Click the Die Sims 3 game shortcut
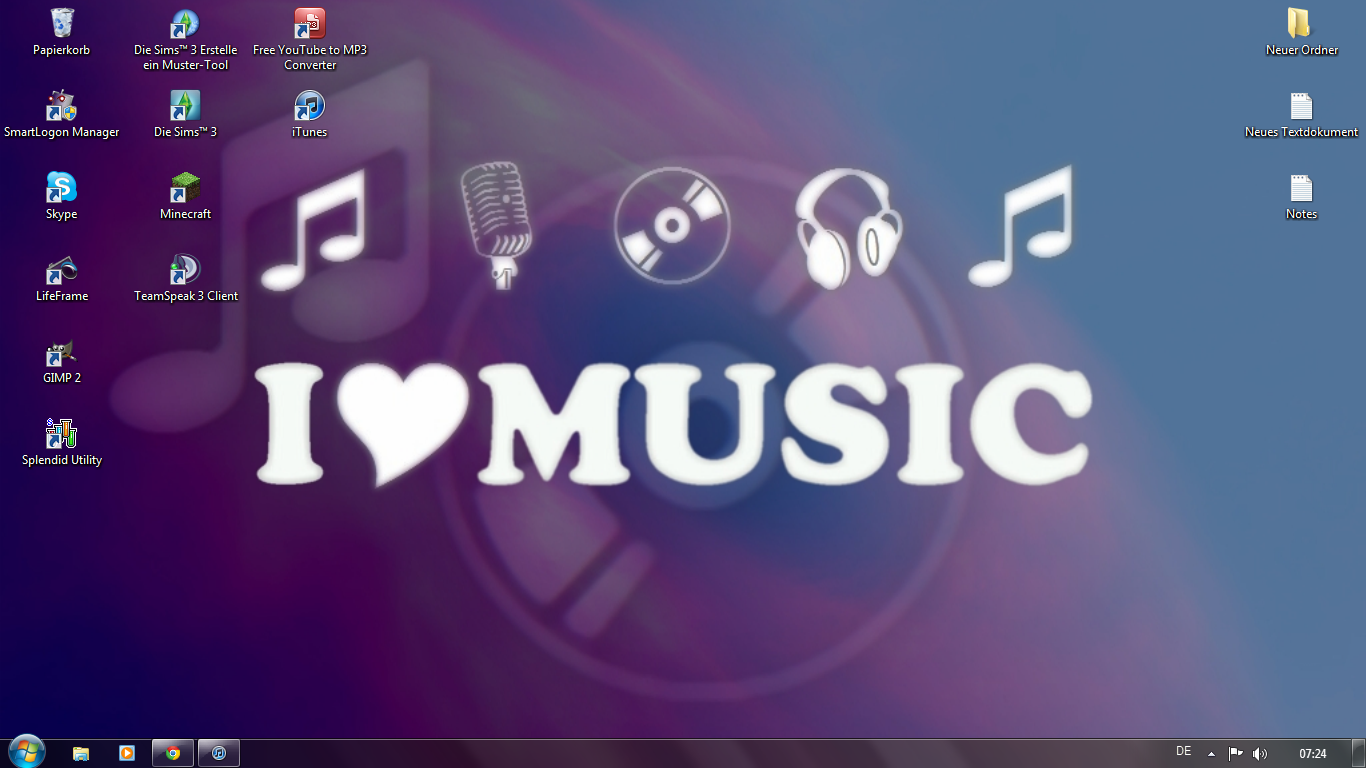1366x768 pixels. pos(186,106)
